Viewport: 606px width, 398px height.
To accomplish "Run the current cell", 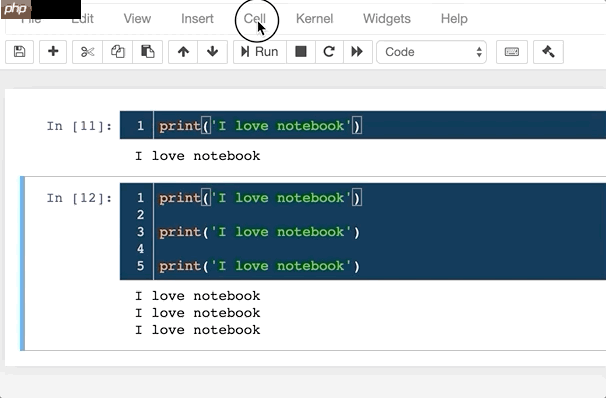I will (x=260, y=52).
